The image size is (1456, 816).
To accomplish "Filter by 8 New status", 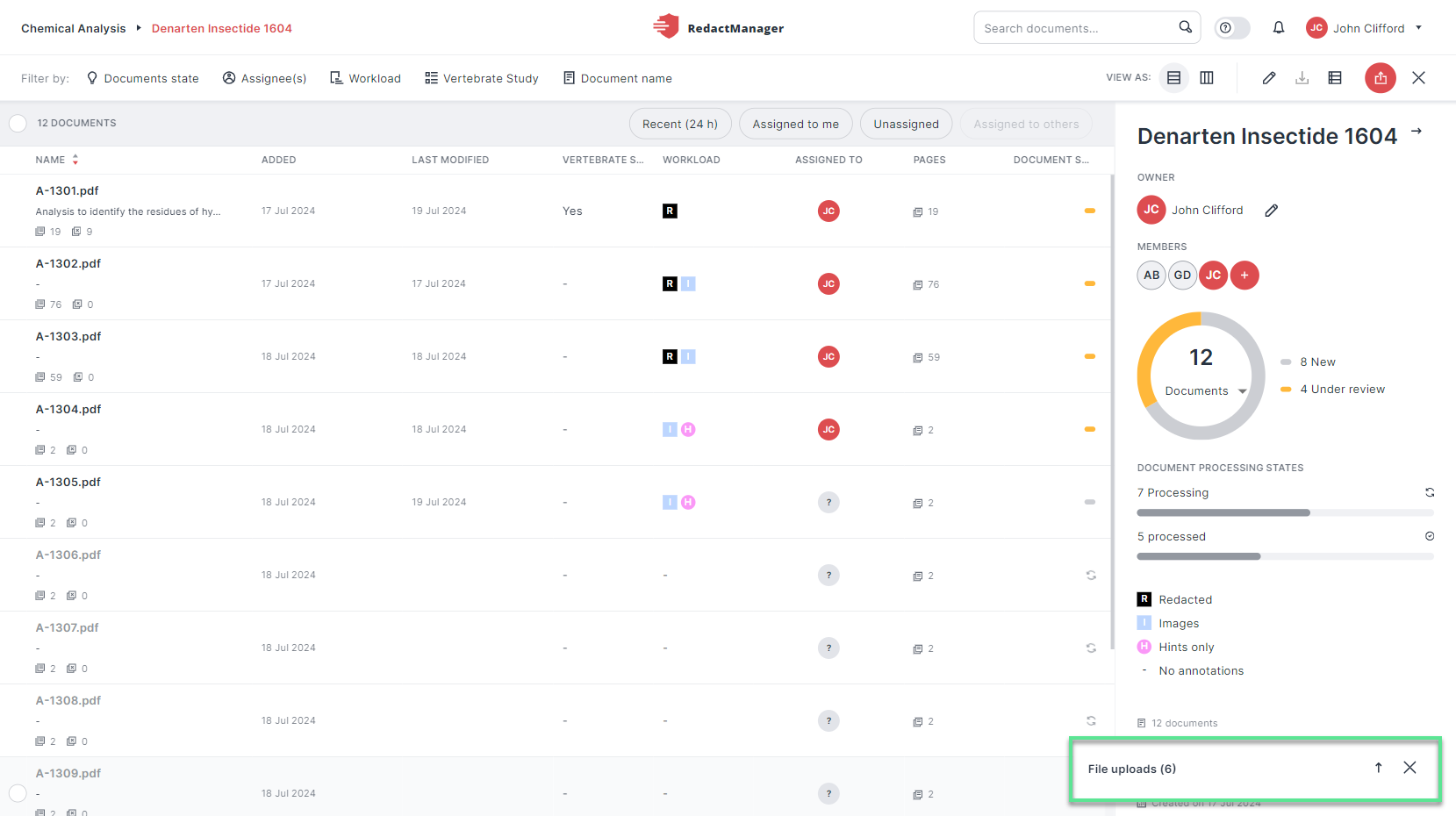I will coord(1308,361).
